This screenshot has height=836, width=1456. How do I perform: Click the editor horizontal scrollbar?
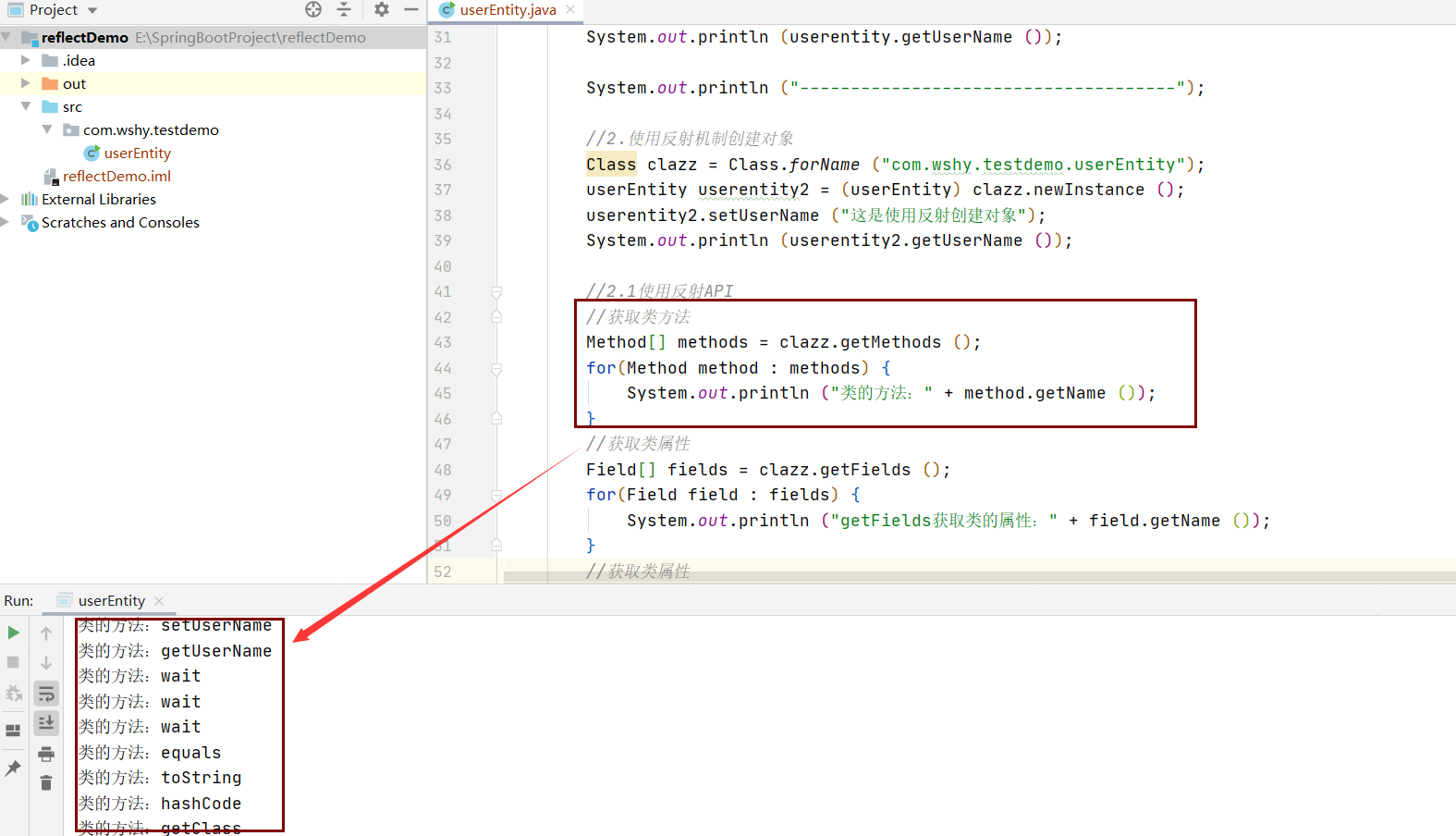[979, 576]
